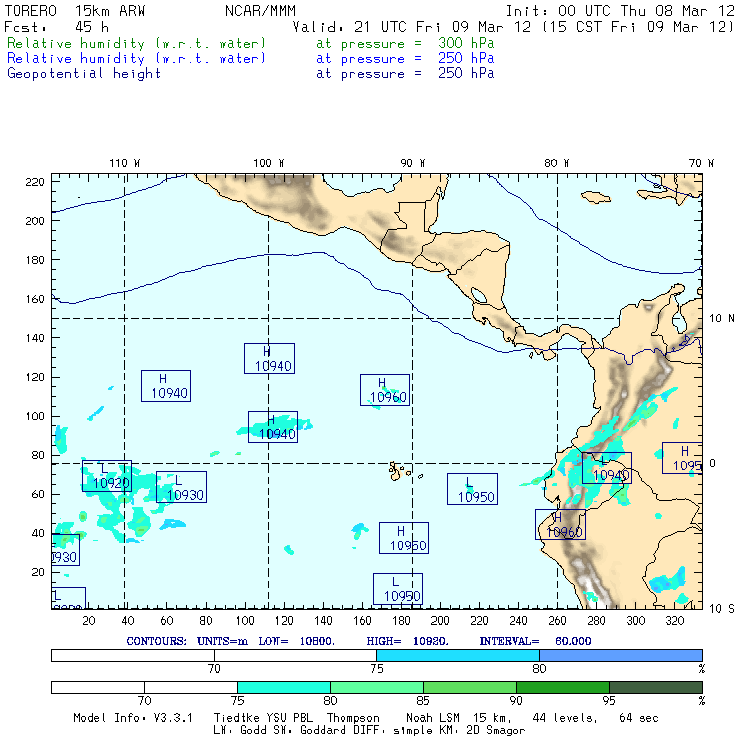Click the 'Tiedtke YSU PBL' footer text
Screen dimensions: 740x740
[x=263, y=718]
